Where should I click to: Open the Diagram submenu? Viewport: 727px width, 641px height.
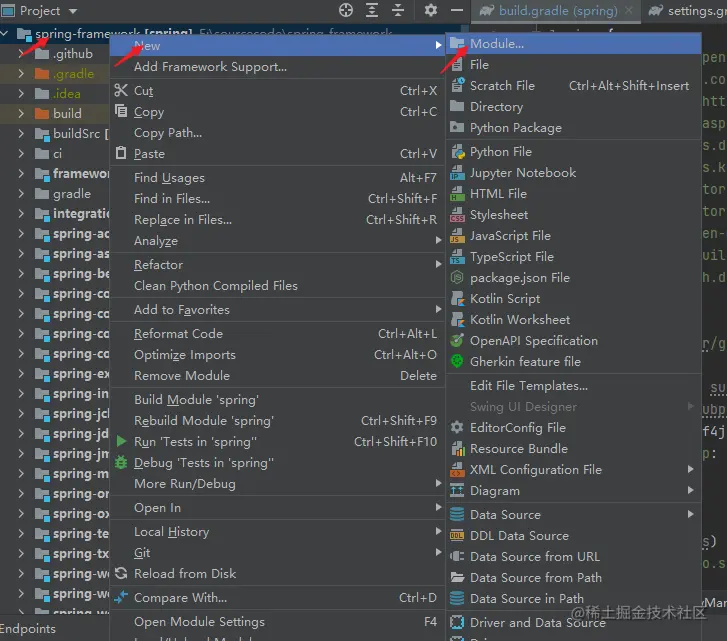[574, 490]
